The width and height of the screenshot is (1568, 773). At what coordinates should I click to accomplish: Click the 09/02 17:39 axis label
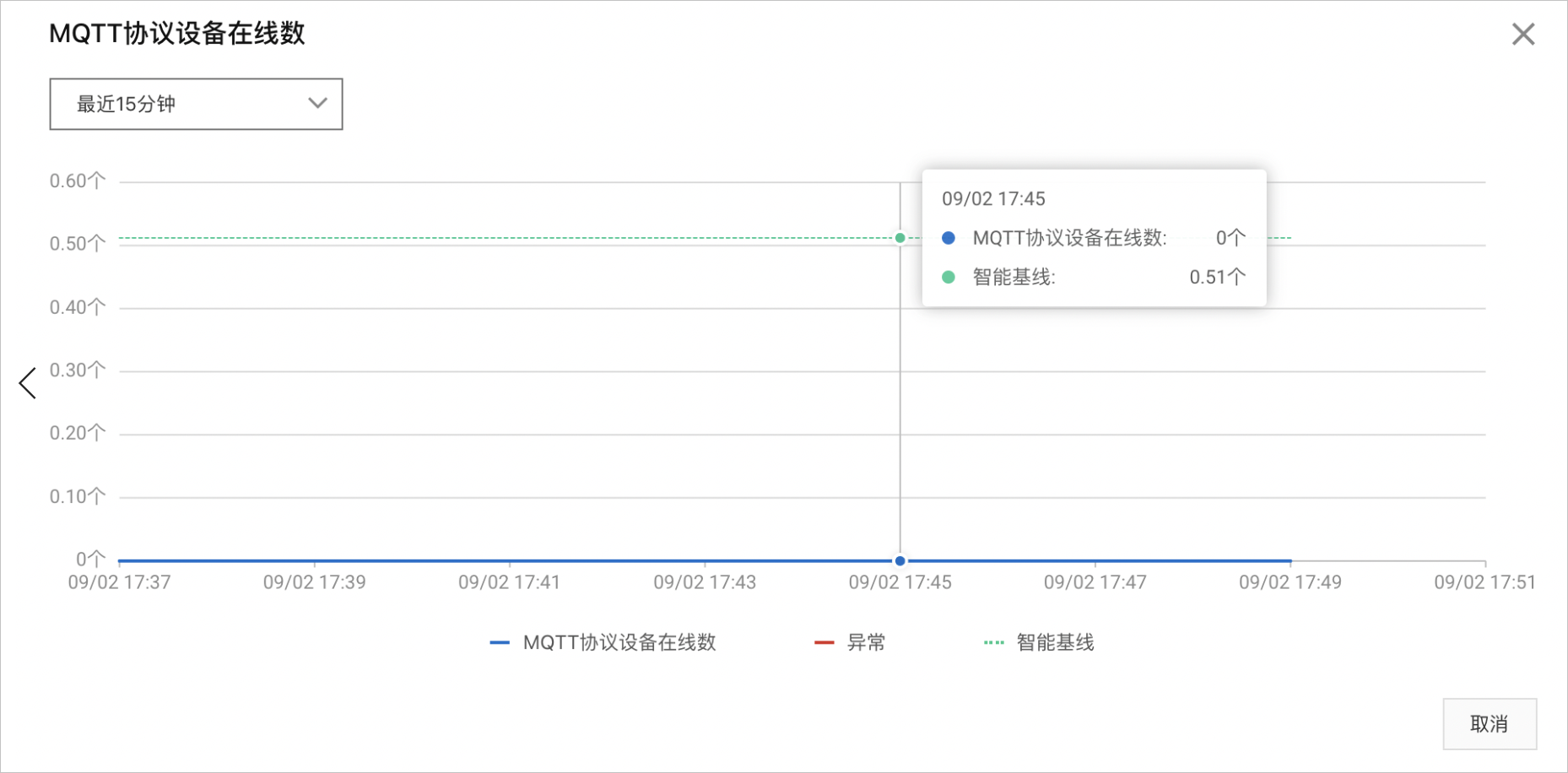[x=315, y=582]
